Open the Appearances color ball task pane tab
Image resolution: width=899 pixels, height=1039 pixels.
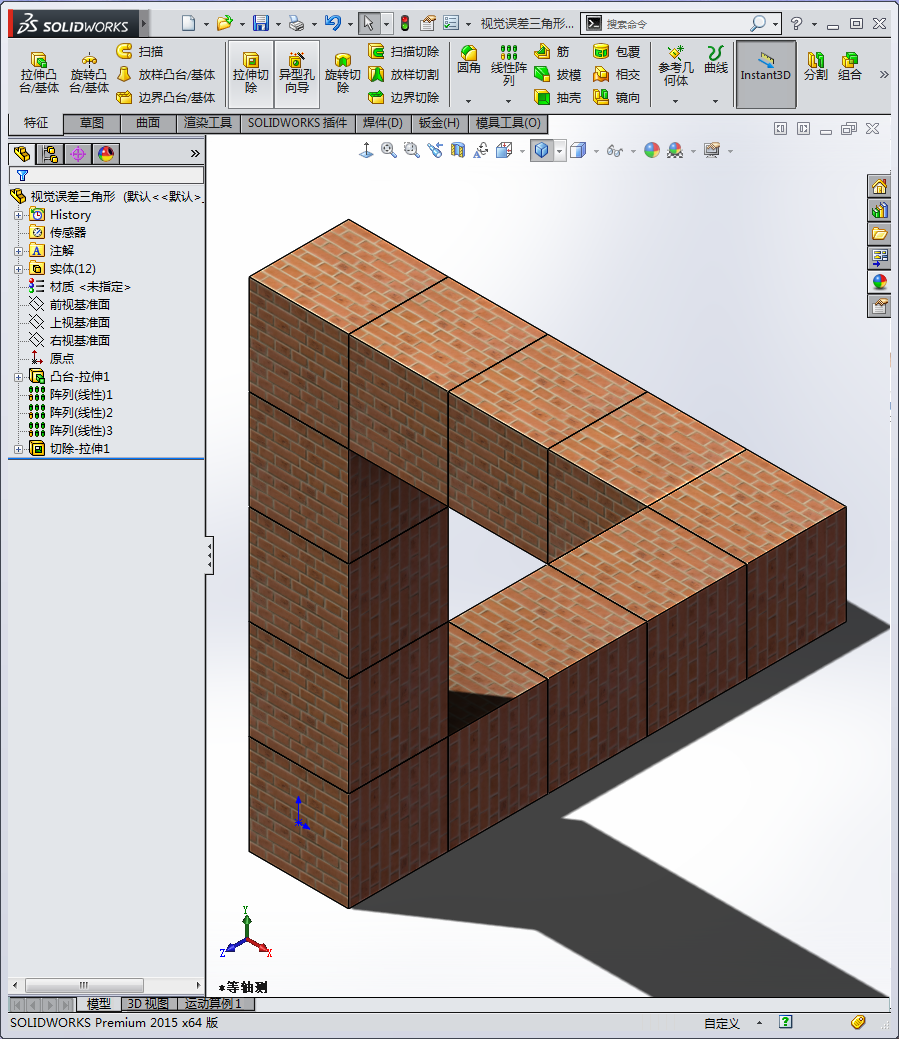click(x=879, y=282)
